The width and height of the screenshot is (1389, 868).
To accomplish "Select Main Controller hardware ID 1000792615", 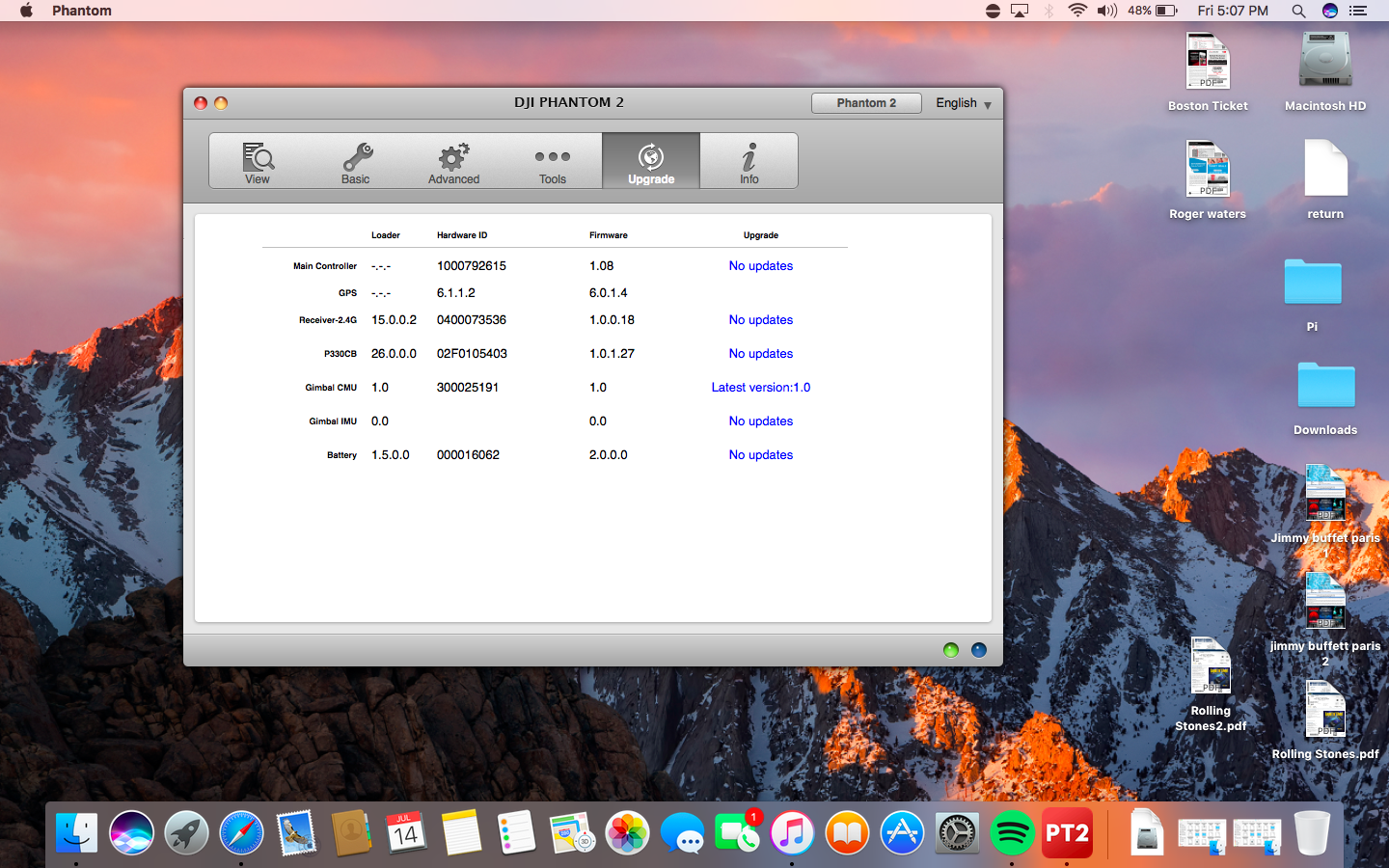I will click(x=472, y=266).
